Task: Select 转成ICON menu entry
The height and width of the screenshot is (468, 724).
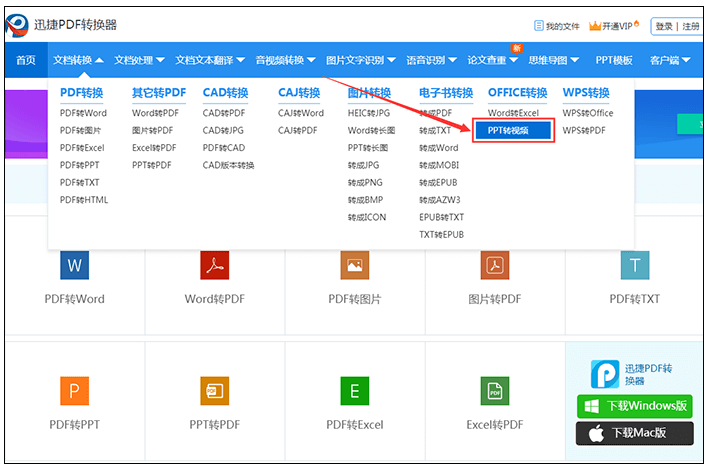Action: point(367,217)
